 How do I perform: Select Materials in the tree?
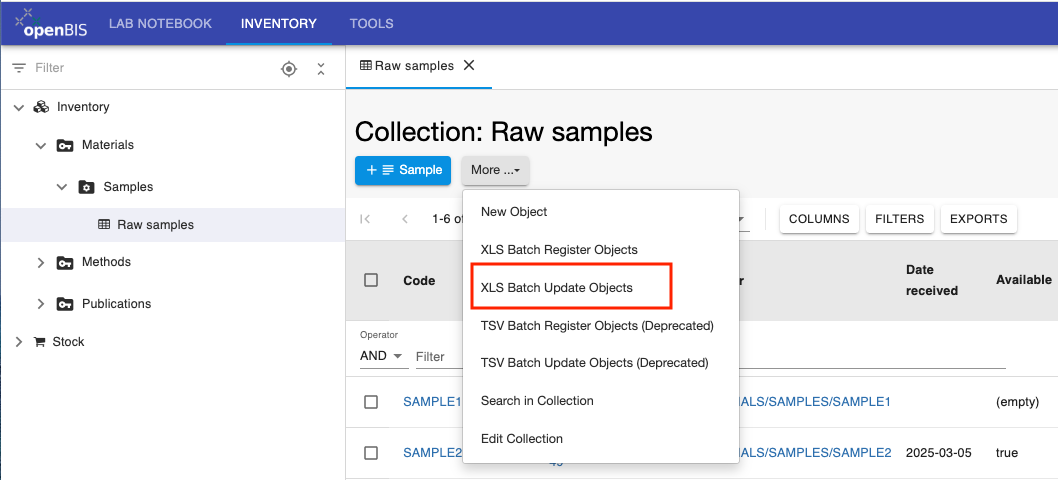(108, 145)
